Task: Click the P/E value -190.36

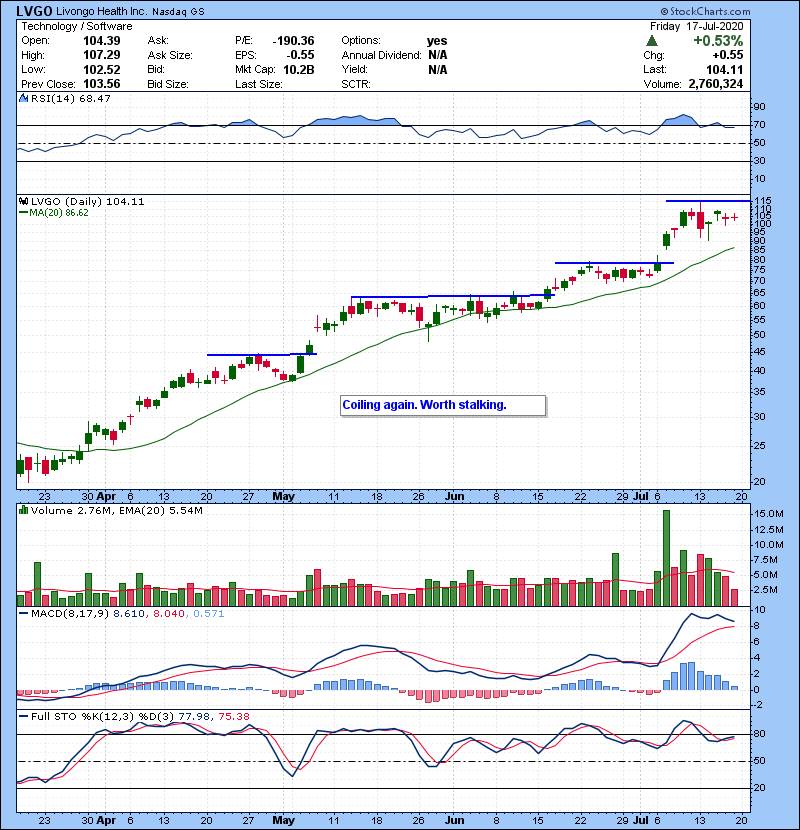Action: 293,41
